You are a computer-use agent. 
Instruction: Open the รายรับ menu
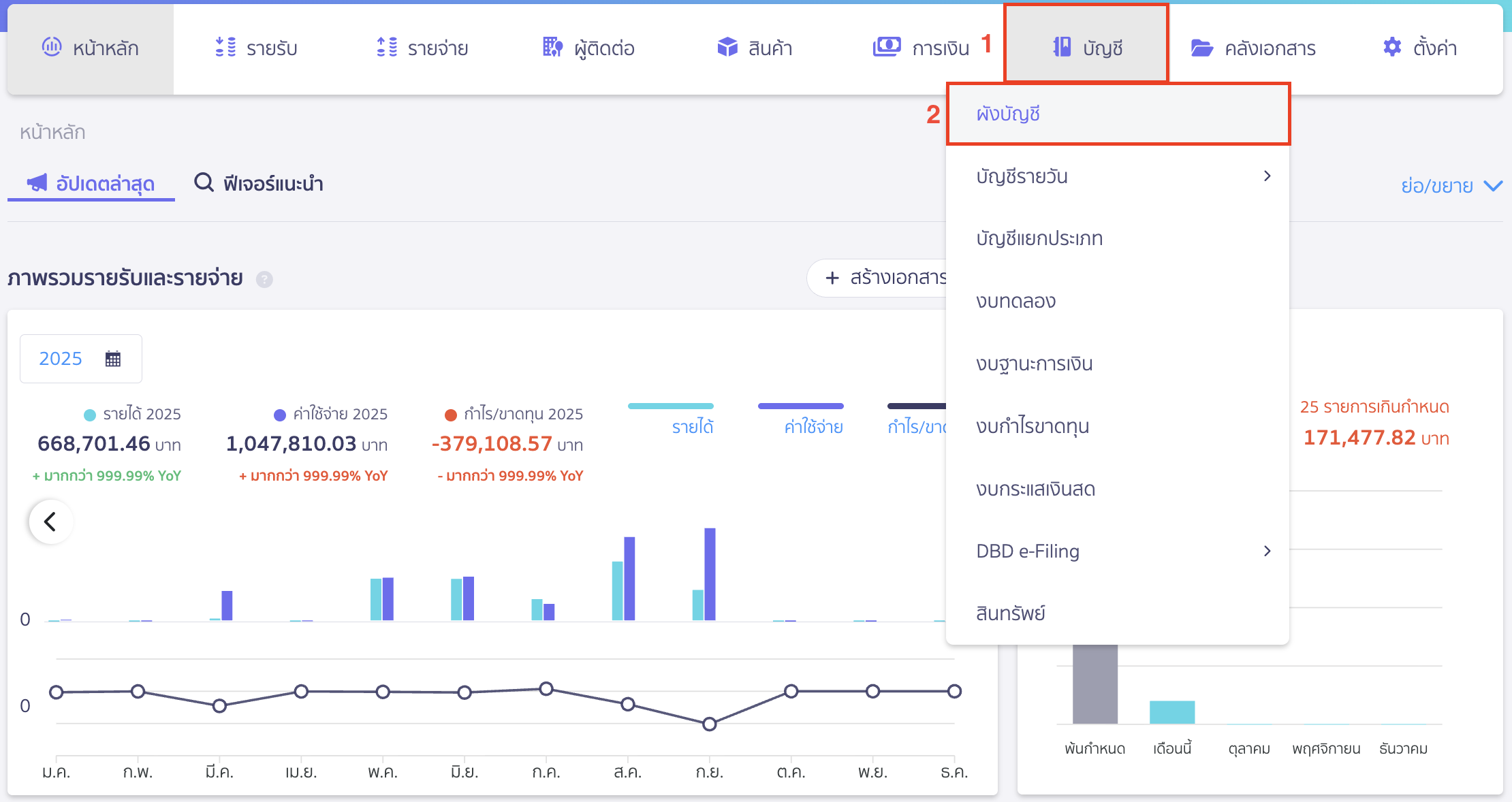point(256,48)
